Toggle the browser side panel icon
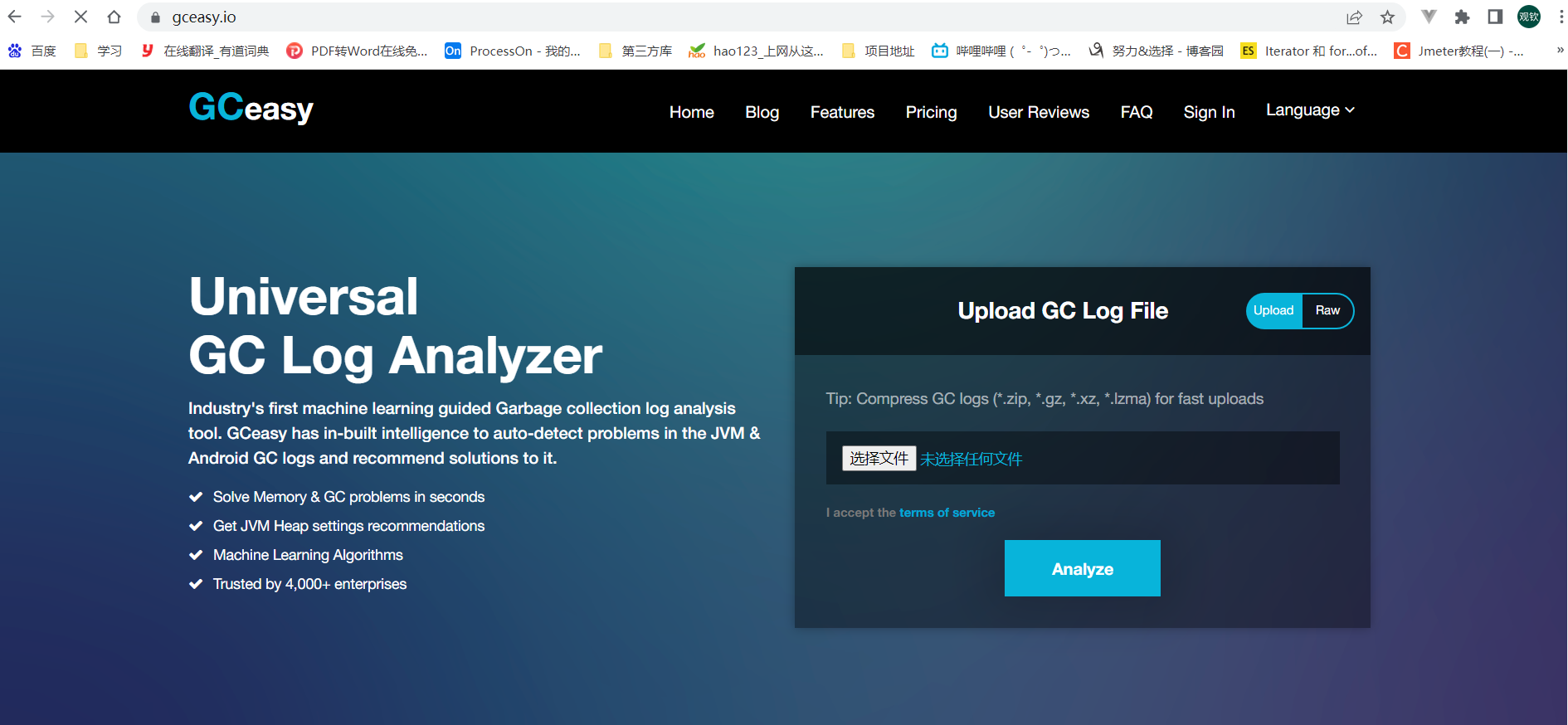 (1495, 17)
